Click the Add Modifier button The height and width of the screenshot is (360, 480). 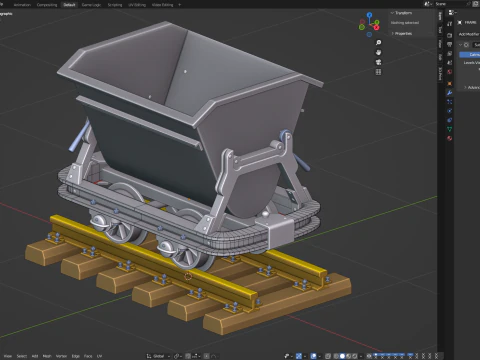point(469,34)
